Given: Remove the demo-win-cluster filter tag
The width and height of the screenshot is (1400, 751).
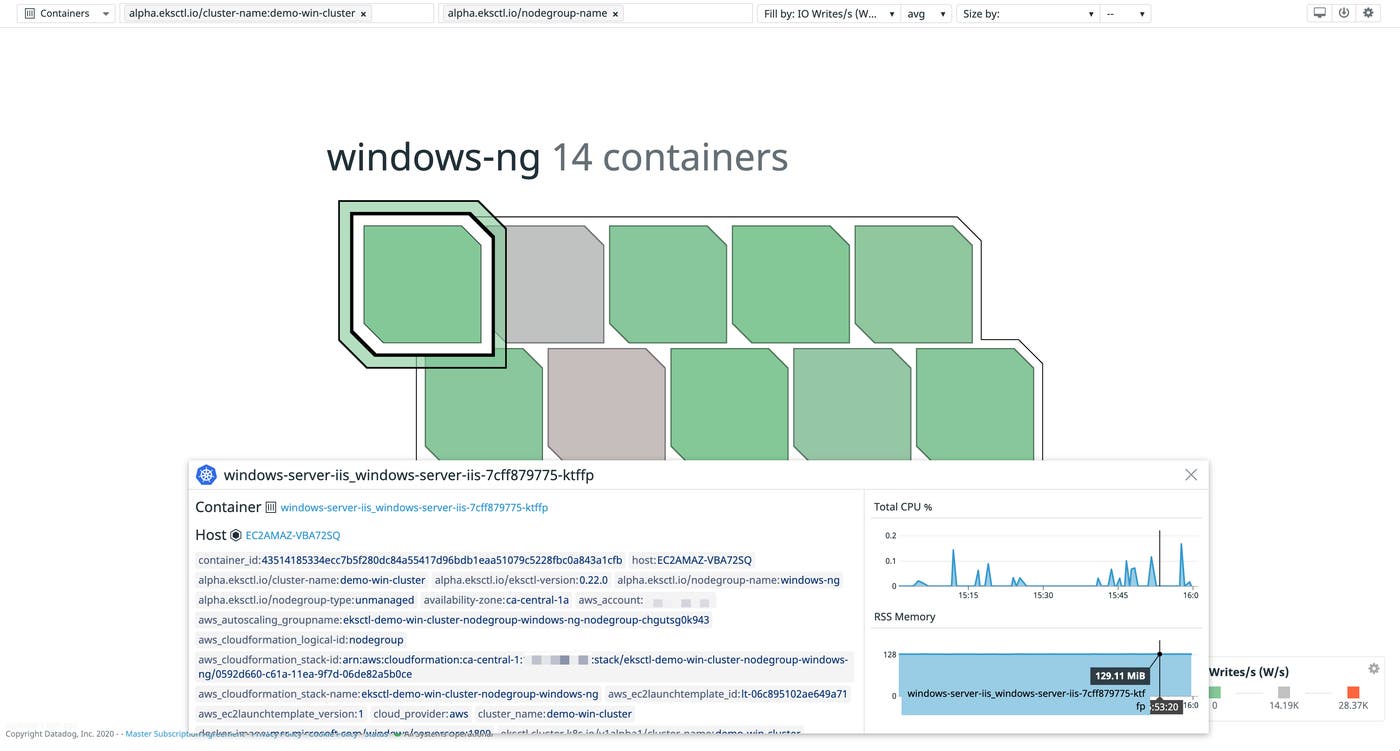Looking at the screenshot, I should pyautogui.click(x=364, y=13).
